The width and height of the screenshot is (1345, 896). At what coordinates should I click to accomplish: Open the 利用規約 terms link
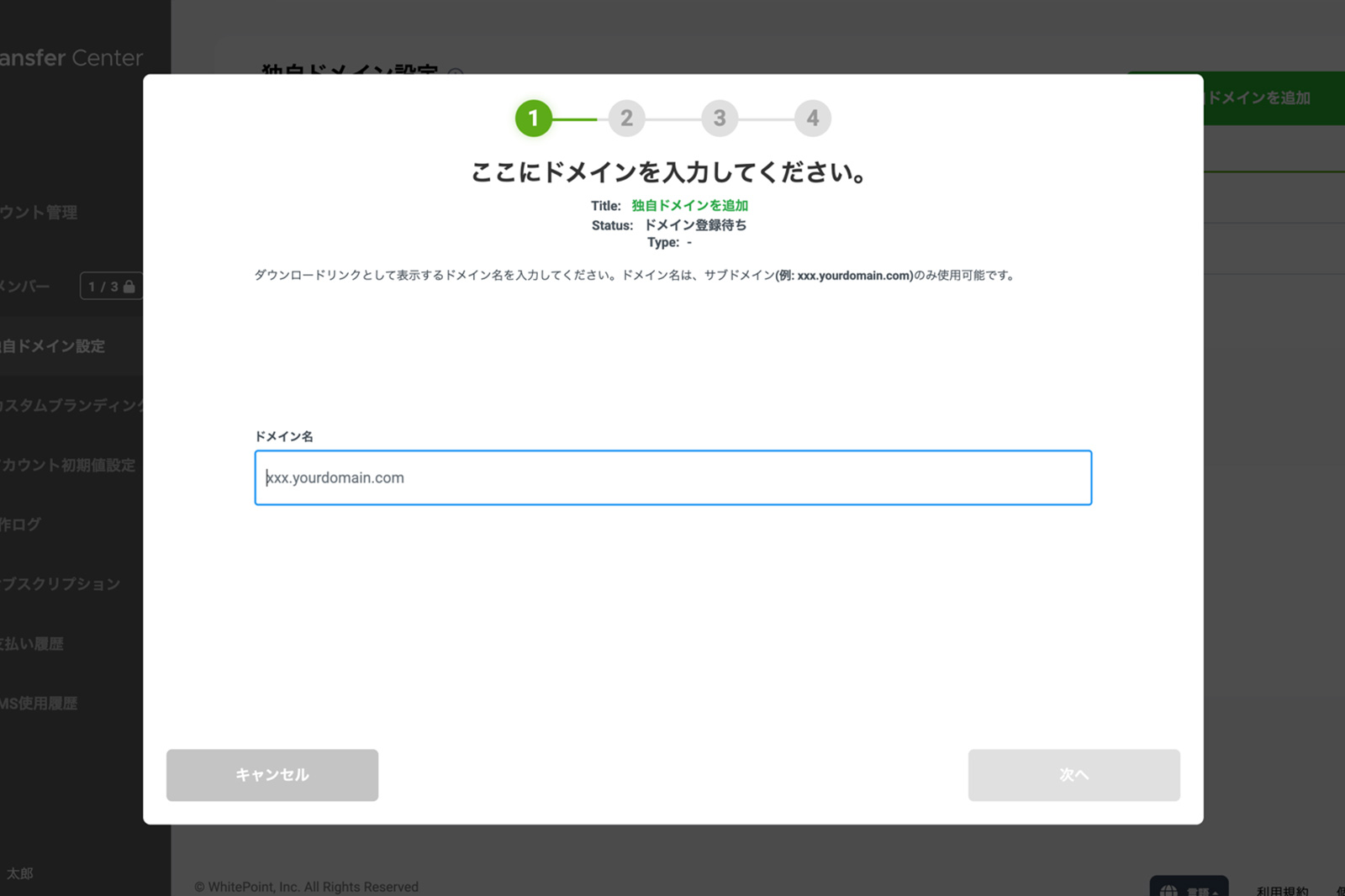(x=1282, y=890)
